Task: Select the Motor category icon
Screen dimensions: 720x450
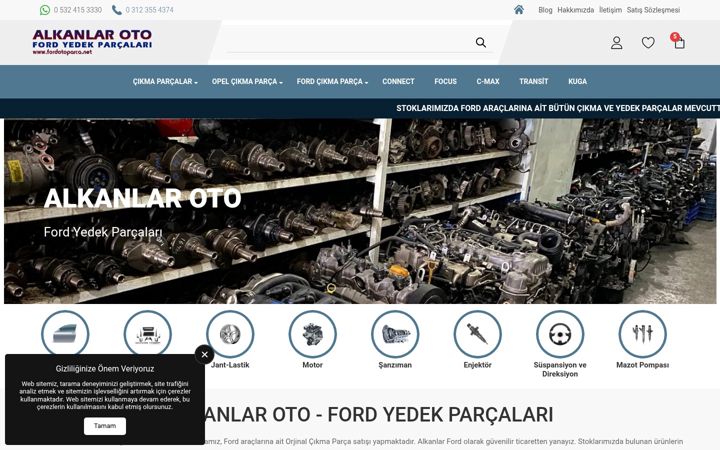Action: click(313, 334)
